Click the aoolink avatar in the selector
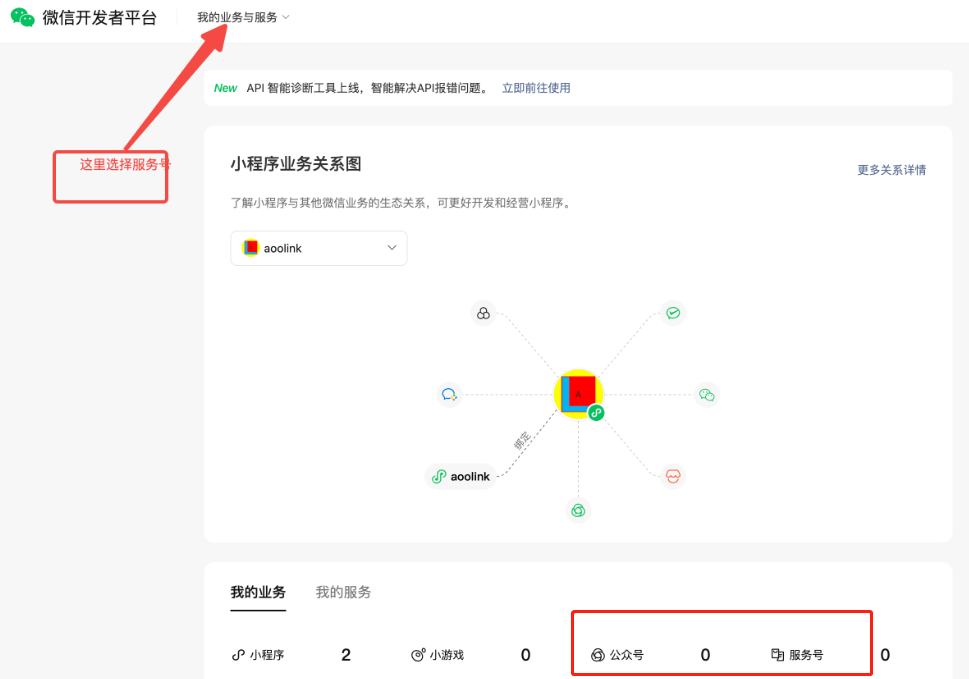 pyautogui.click(x=250, y=248)
